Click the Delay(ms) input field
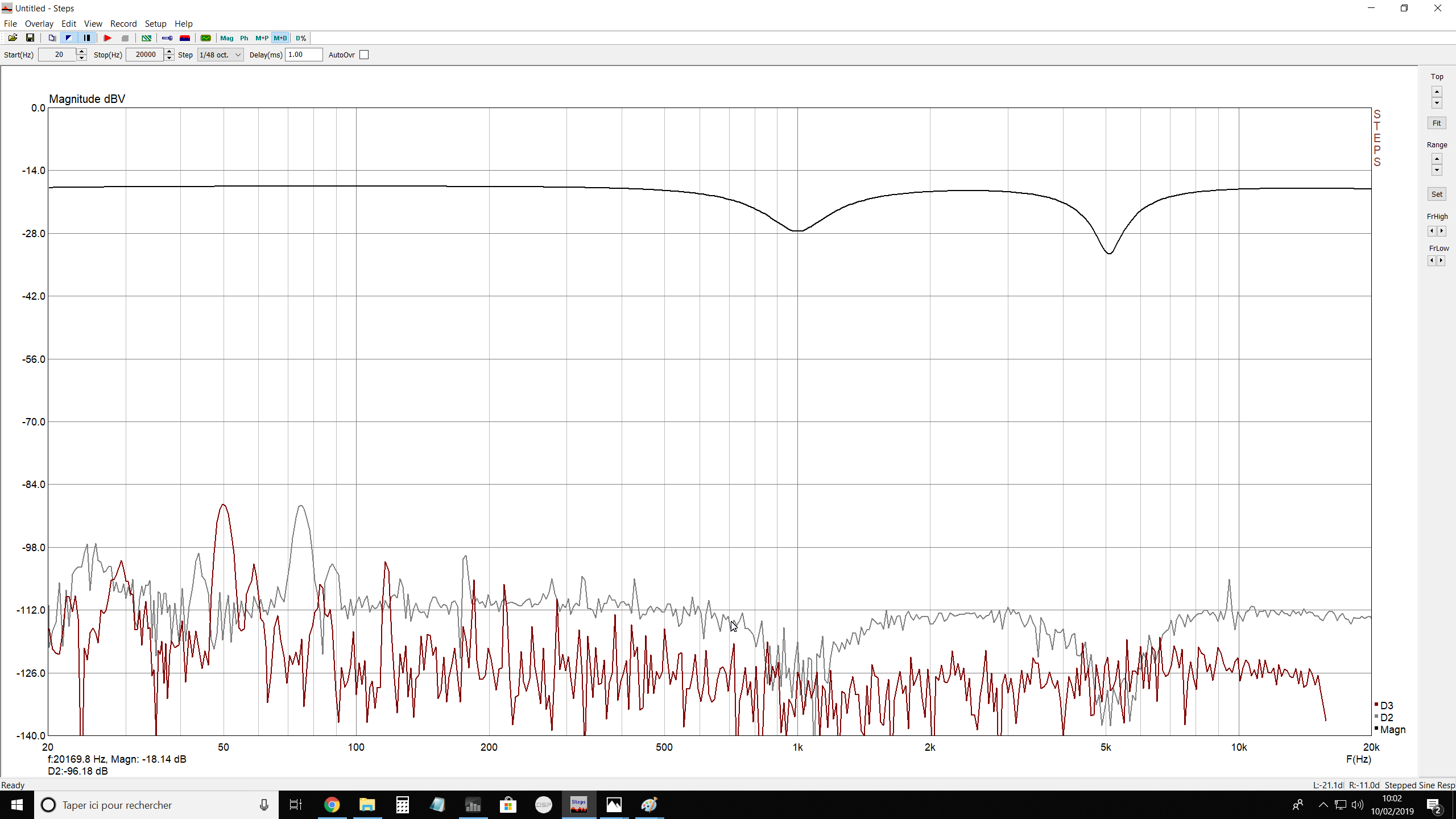The image size is (1456, 819). (304, 55)
